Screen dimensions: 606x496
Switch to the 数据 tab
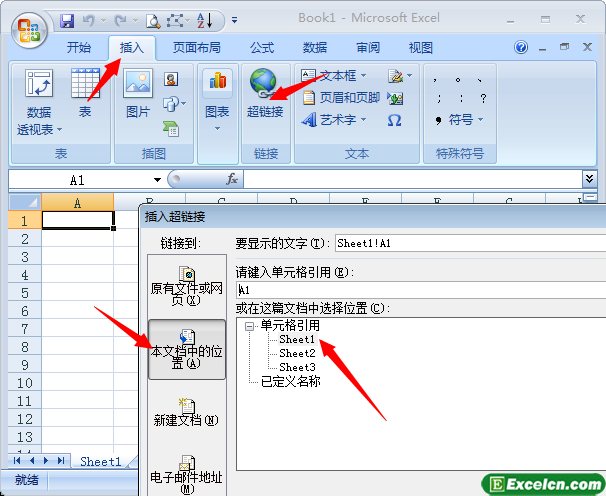315,48
